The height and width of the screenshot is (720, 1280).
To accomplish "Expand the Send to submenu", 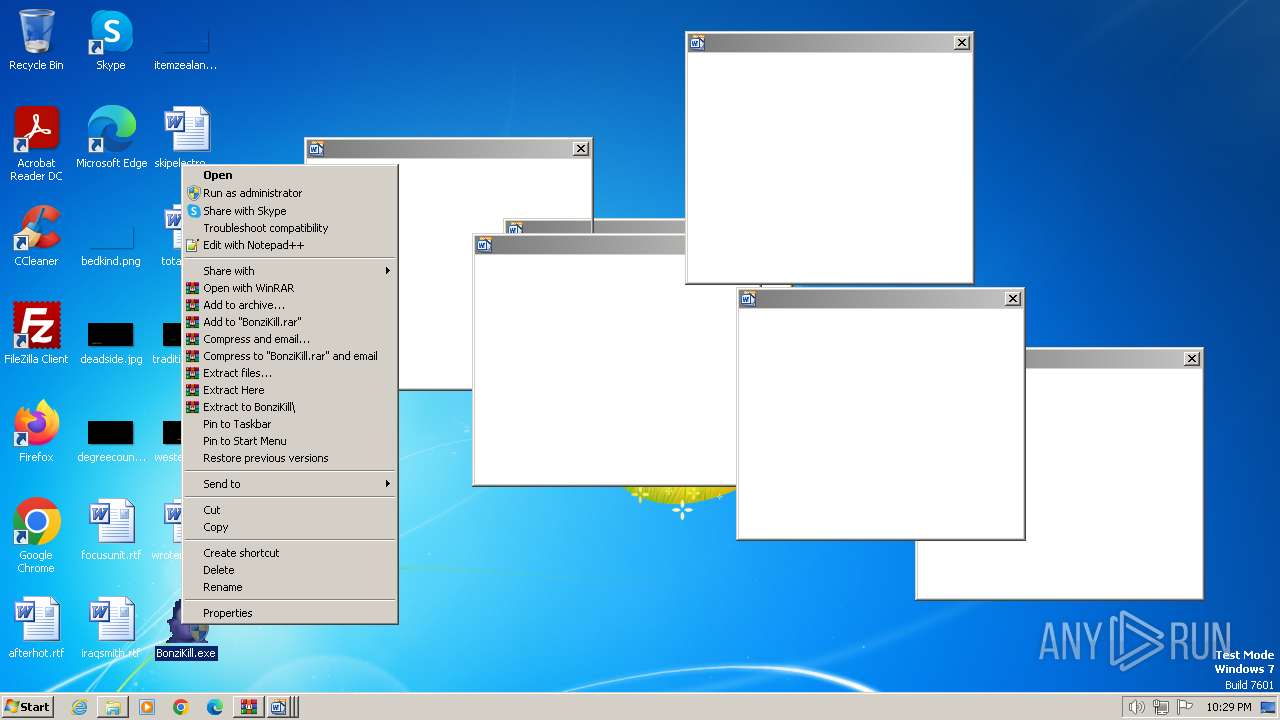I will click(290, 484).
